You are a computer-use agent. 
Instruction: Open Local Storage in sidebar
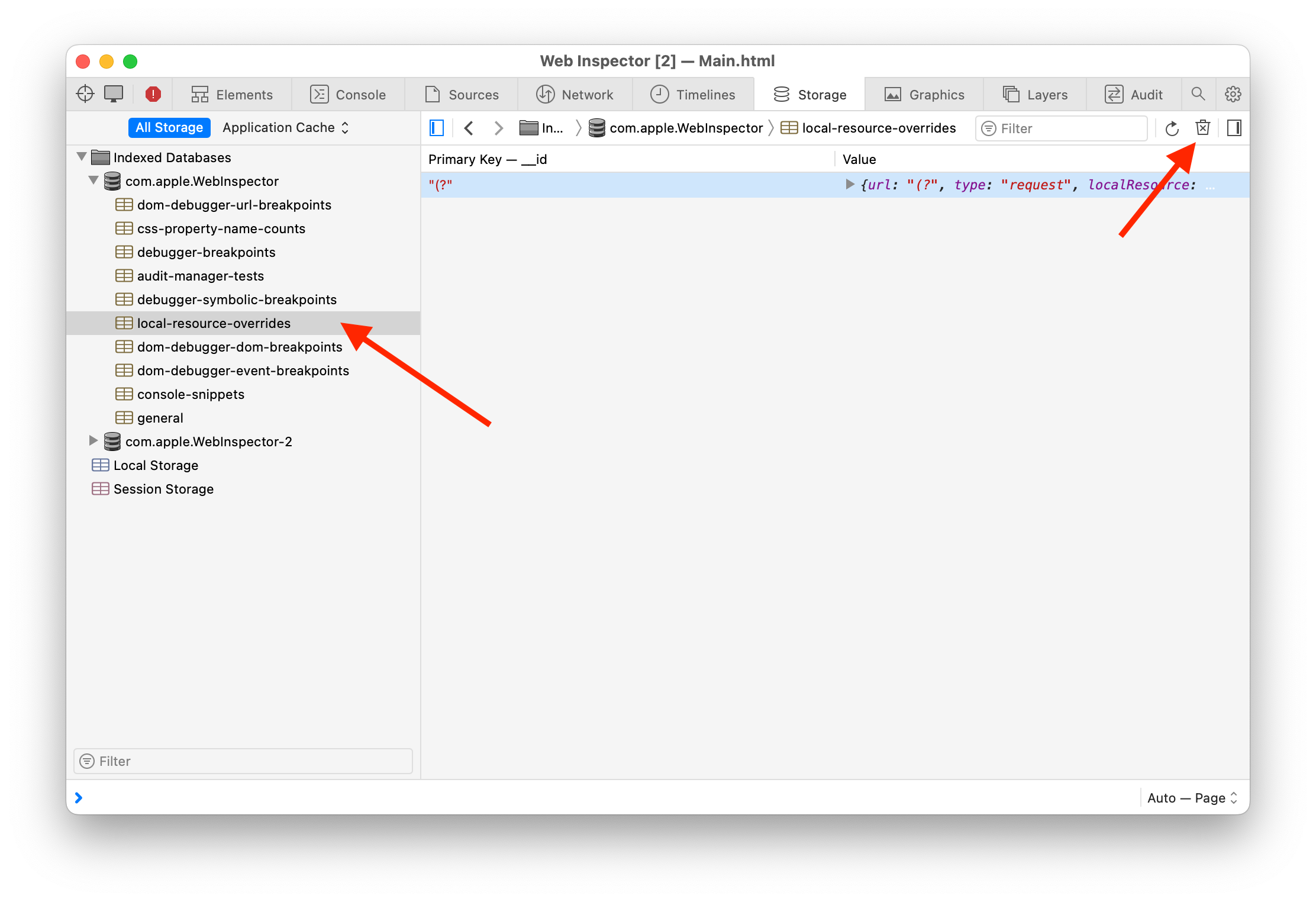point(244,465)
